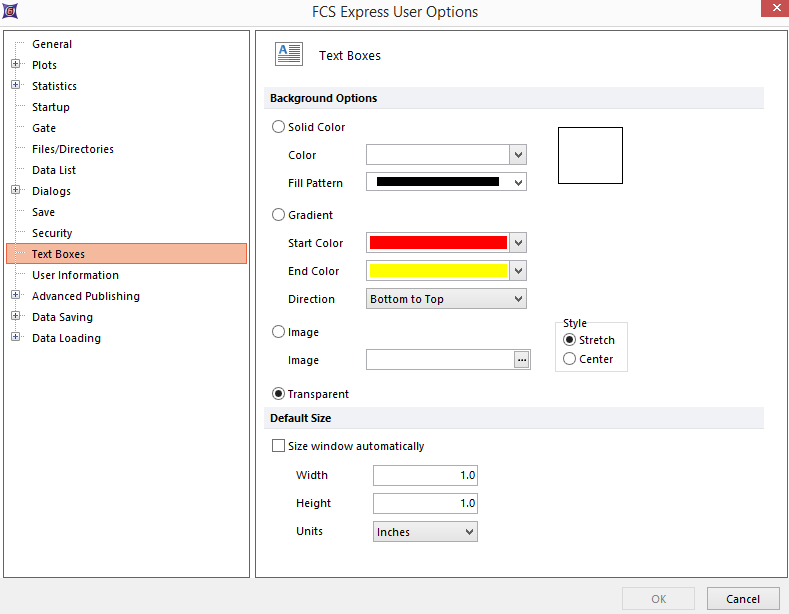Click into the Width input field
The height and width of the screenshot is (614, 789).
(425, 475)
